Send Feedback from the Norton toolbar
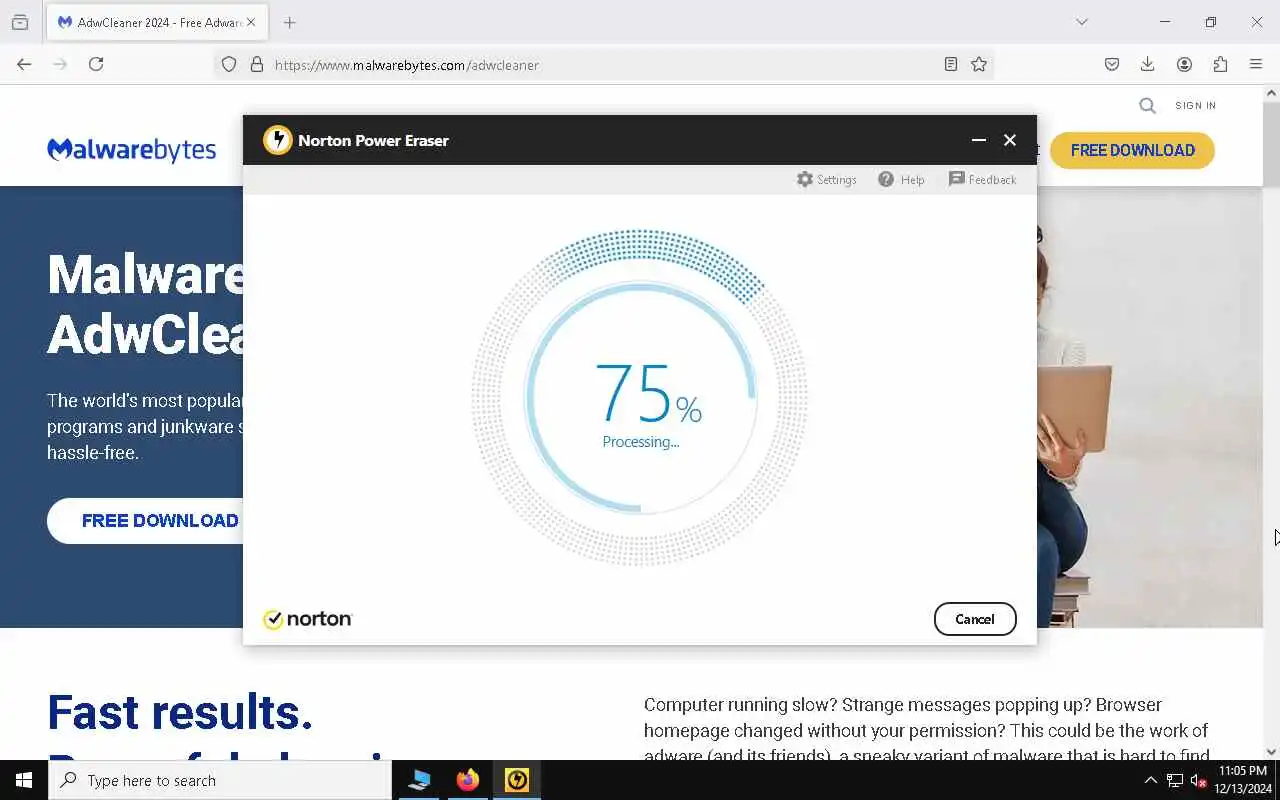Viewport: 1280px width, 800px height. tap(982, 179)
